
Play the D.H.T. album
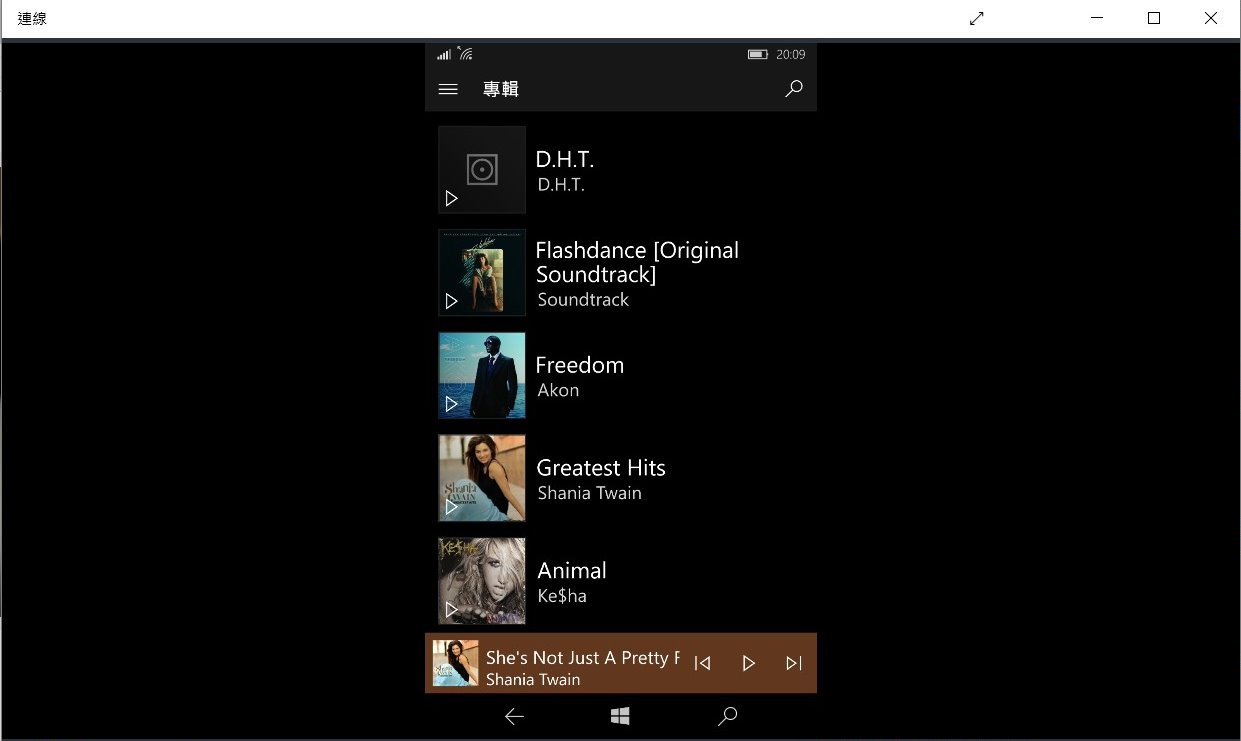[452, 199]
